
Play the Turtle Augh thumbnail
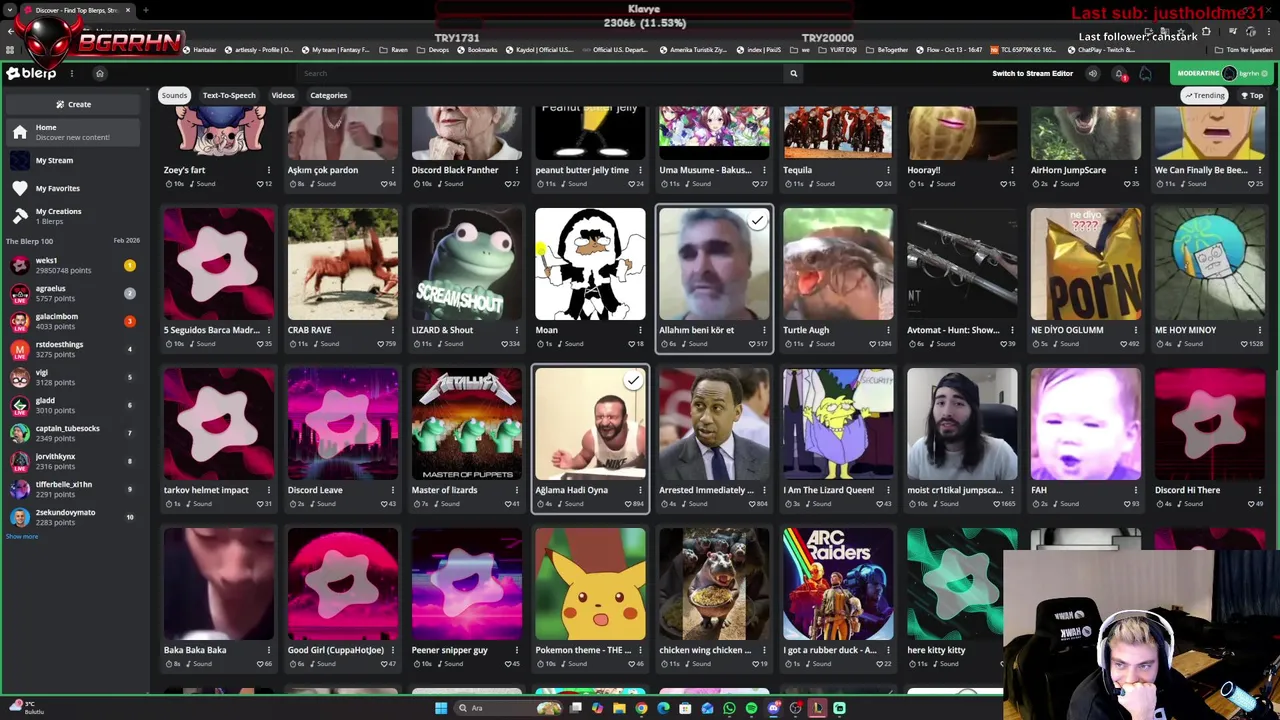tap(838, 264)
